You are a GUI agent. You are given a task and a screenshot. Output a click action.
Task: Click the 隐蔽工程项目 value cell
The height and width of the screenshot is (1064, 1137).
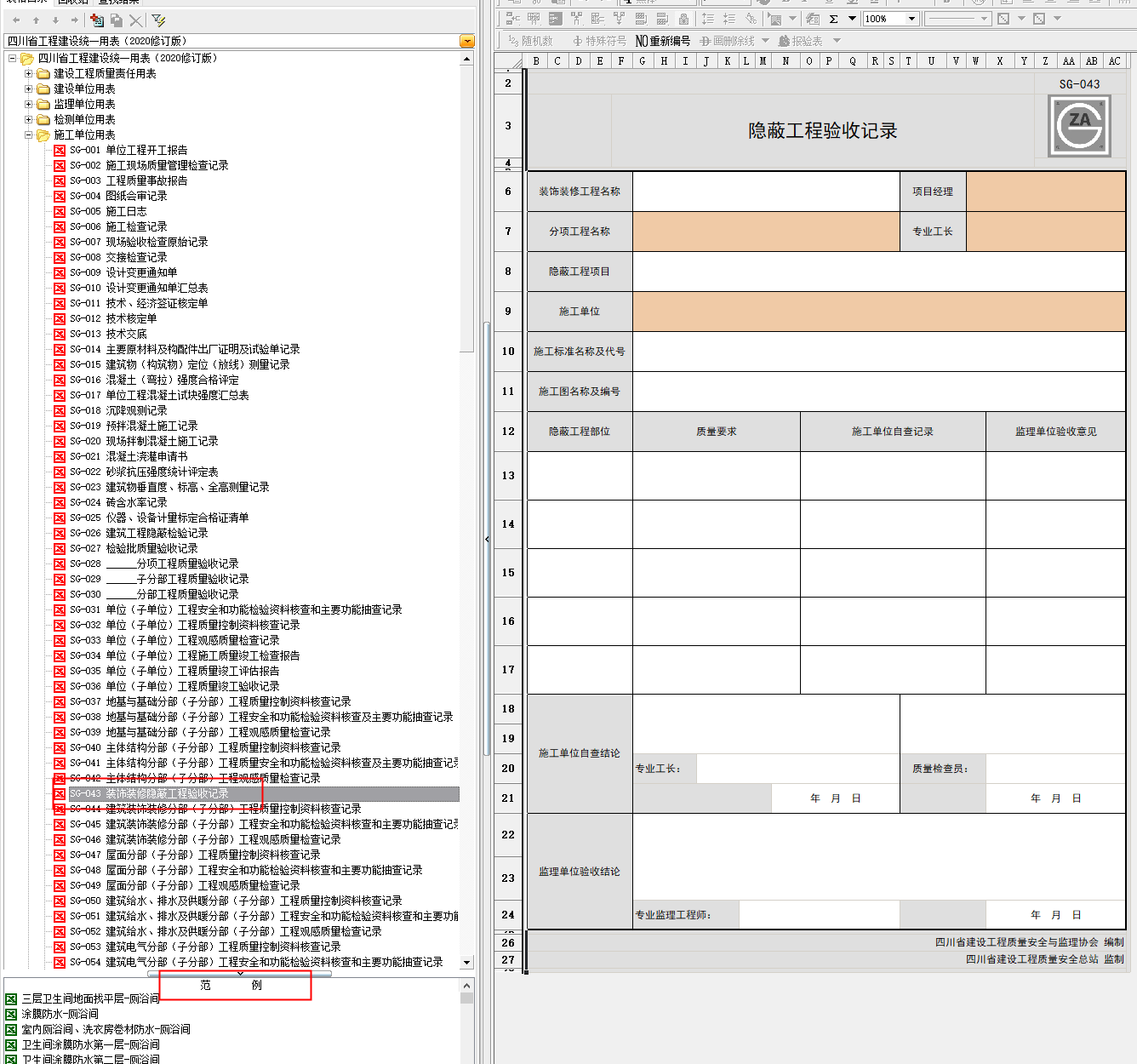[879, 272]
